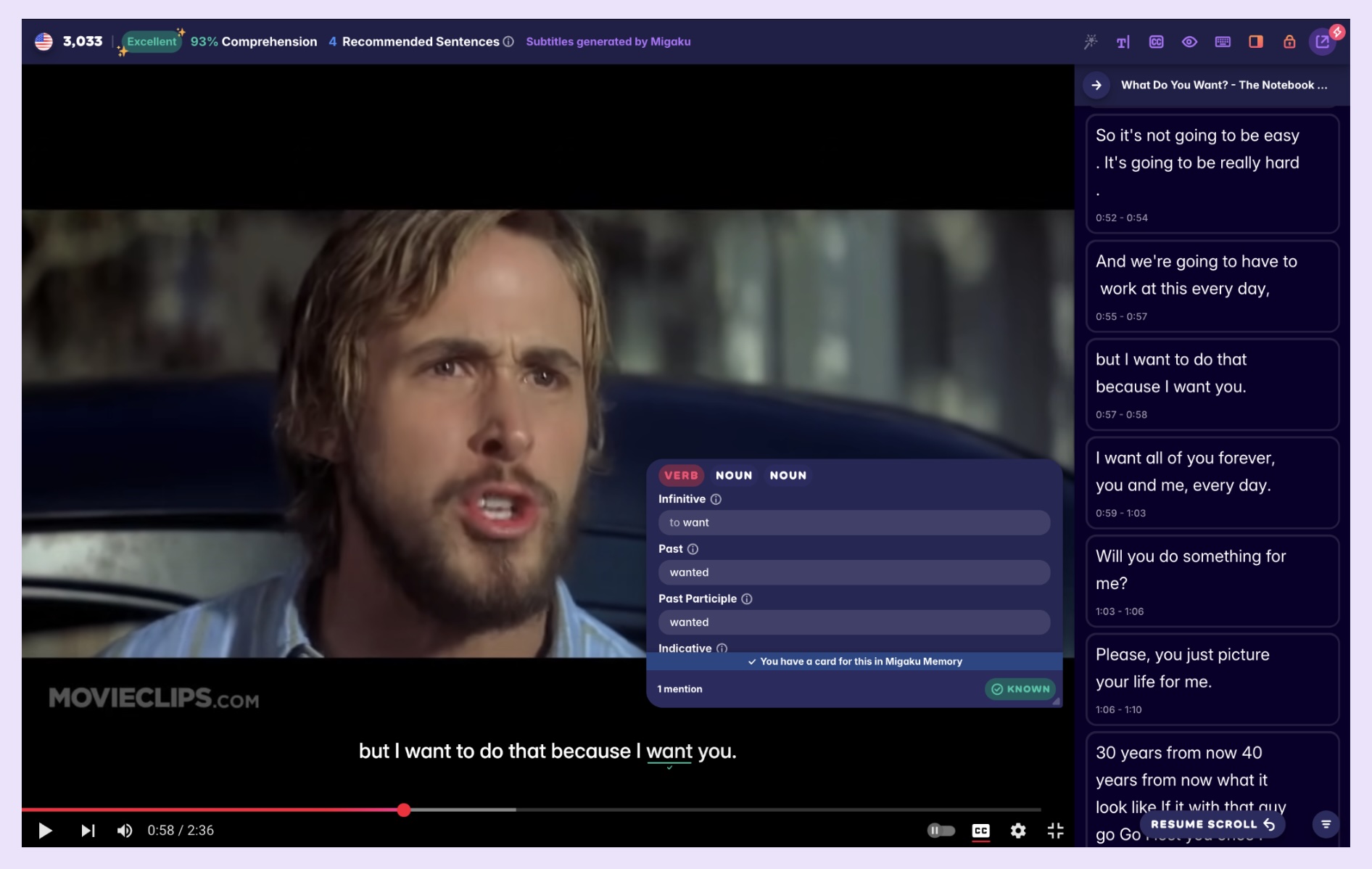Click the 93% Comprehension label

[x=254, y=42]
